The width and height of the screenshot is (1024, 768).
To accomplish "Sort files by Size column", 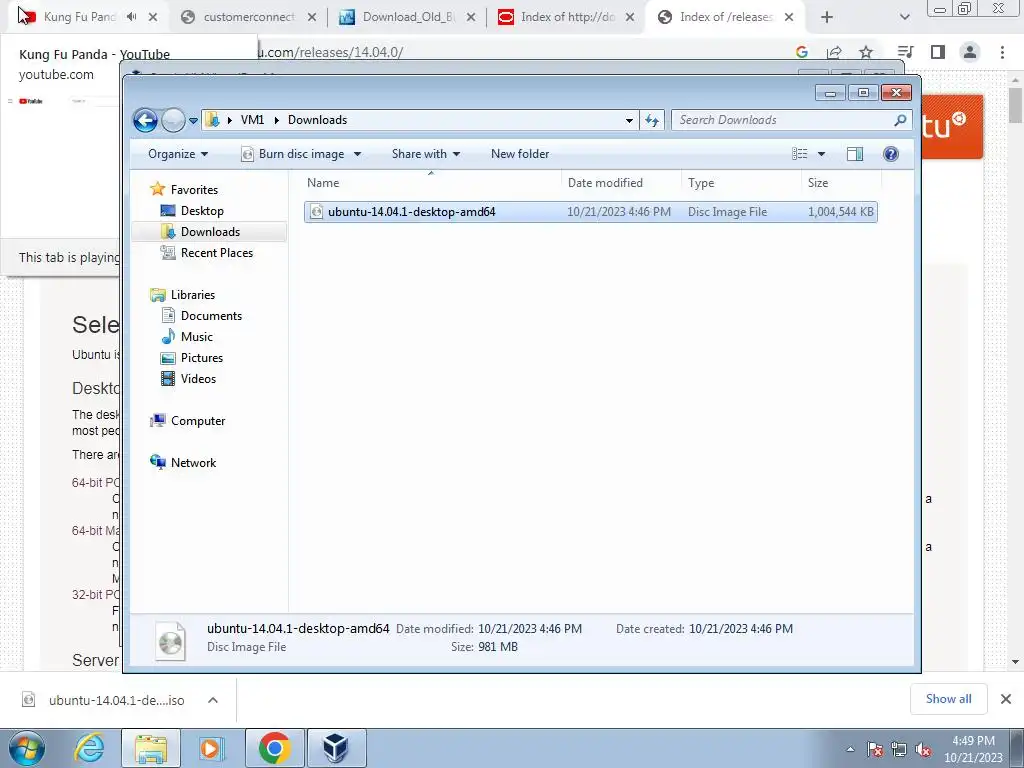I will 841,183.
